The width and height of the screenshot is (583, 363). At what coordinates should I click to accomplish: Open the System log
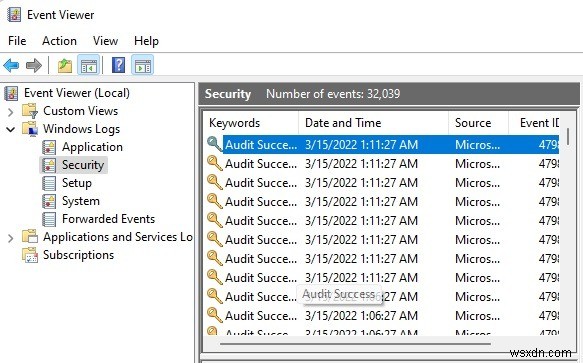[x=81, y=201]
